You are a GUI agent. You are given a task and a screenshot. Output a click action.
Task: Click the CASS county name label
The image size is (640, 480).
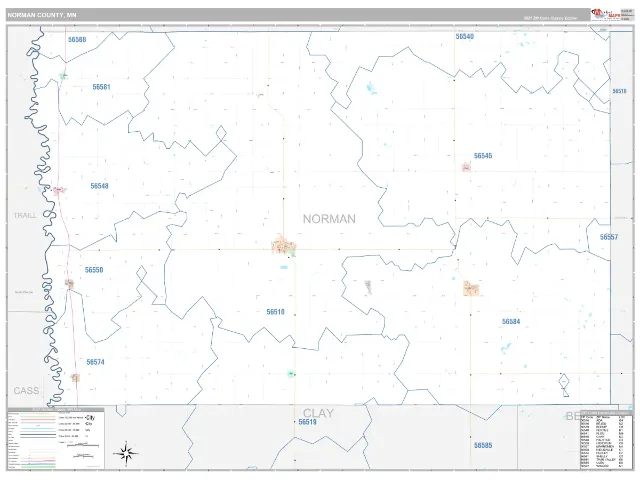coord(26,391)
